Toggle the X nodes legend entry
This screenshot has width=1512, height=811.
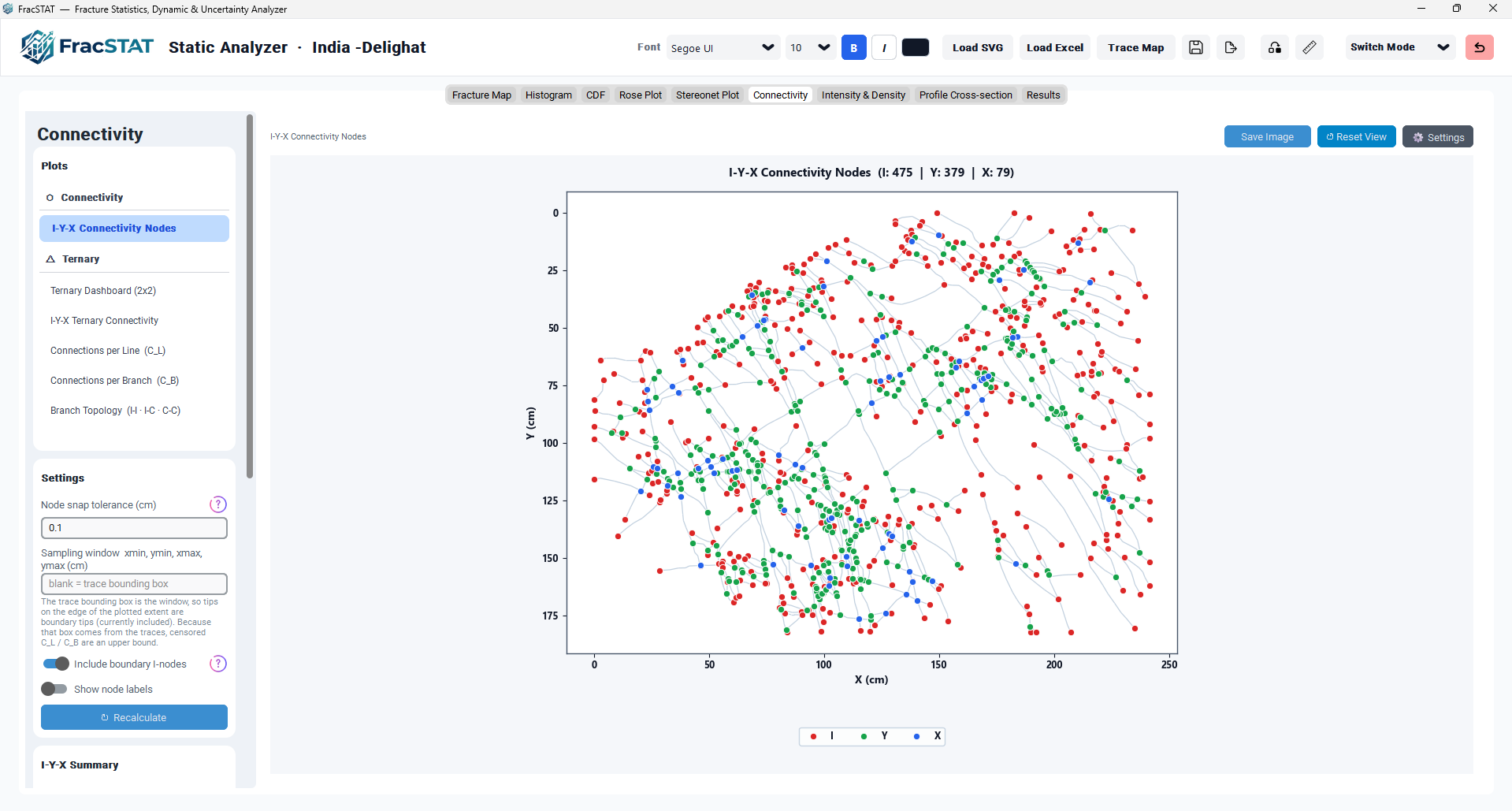(927, 736)
